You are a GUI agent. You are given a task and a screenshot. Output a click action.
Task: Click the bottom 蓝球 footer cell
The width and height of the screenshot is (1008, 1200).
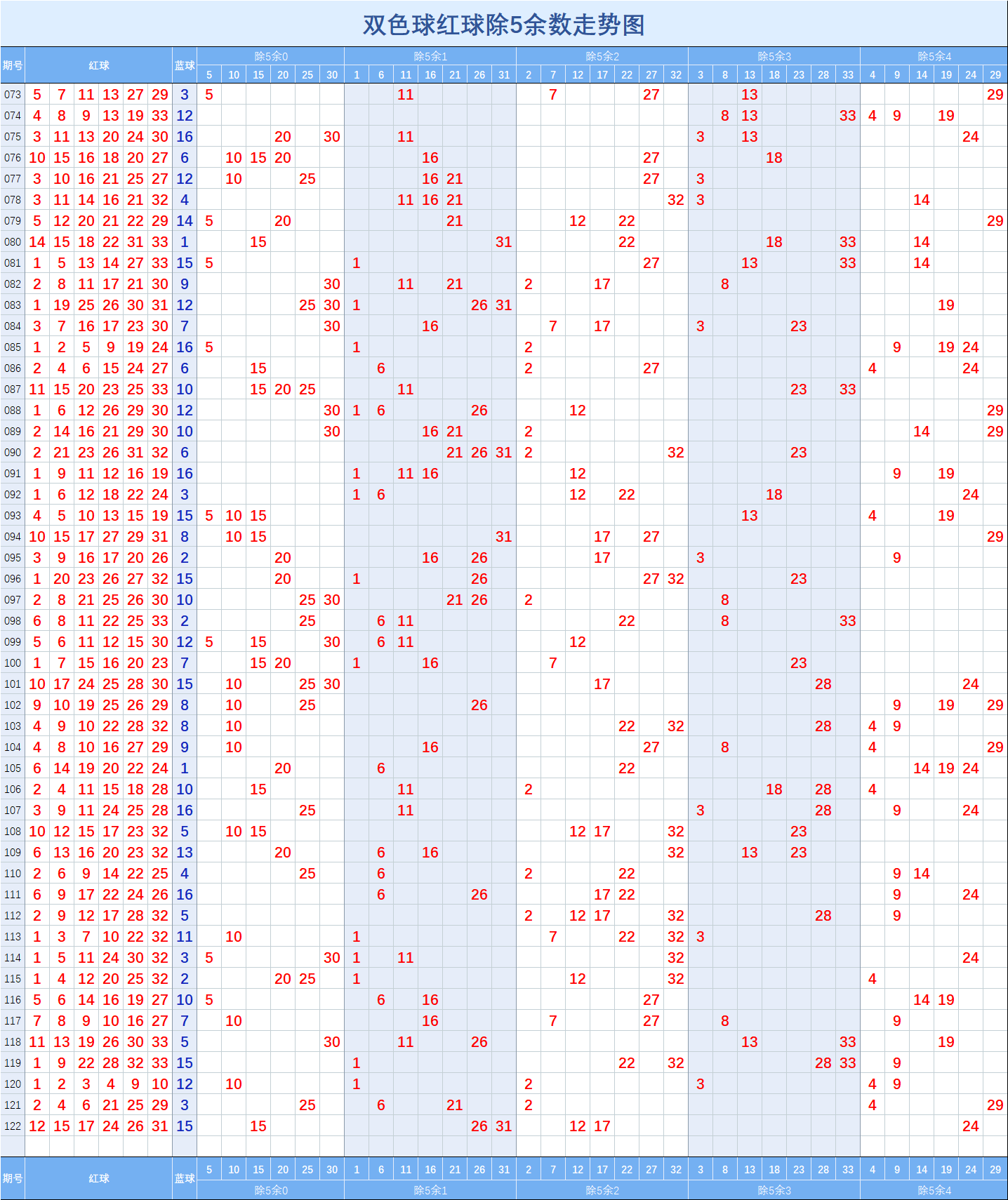[x=185, y=1178]
